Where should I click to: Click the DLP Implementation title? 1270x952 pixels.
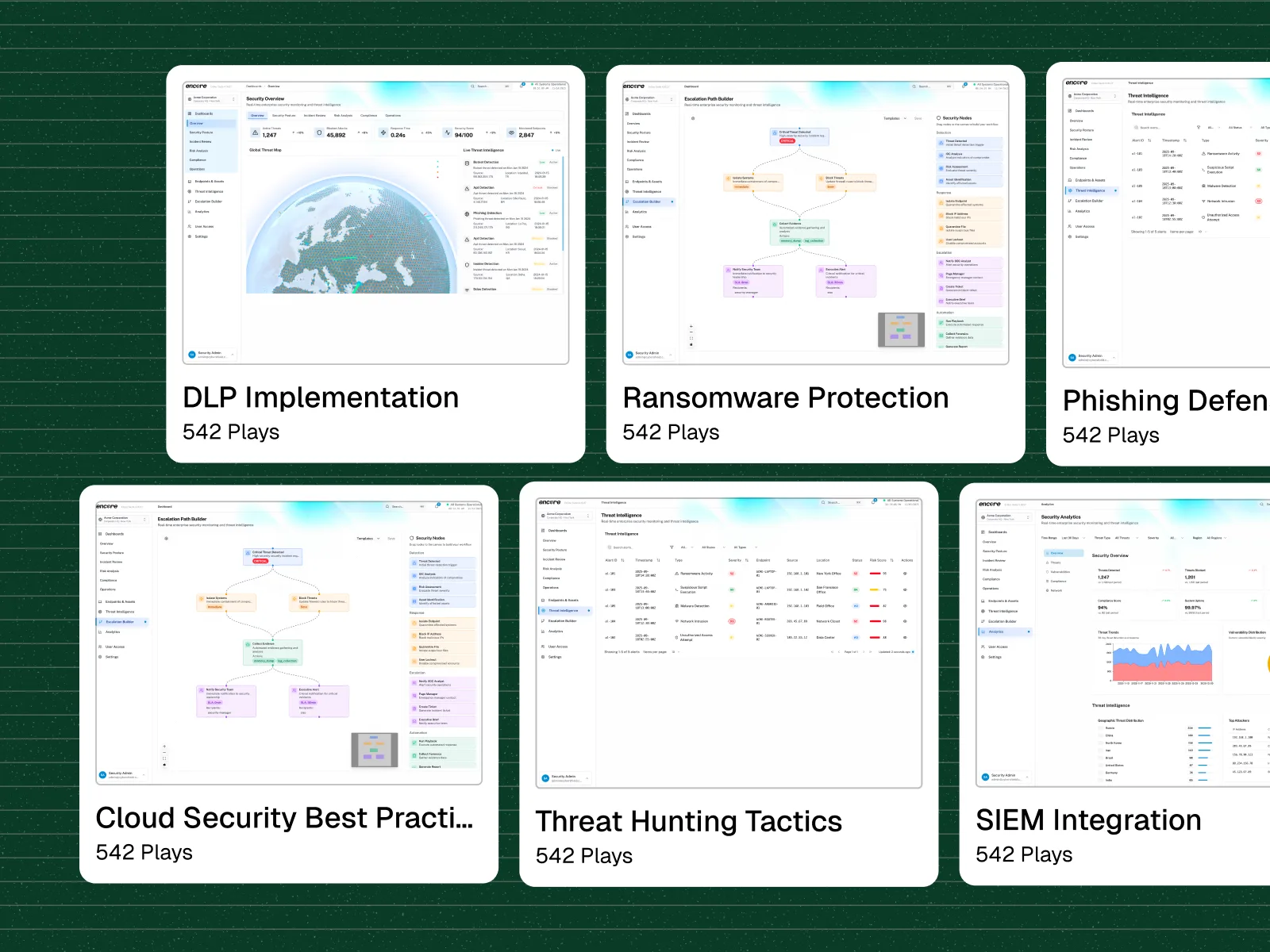coord(321,397)
